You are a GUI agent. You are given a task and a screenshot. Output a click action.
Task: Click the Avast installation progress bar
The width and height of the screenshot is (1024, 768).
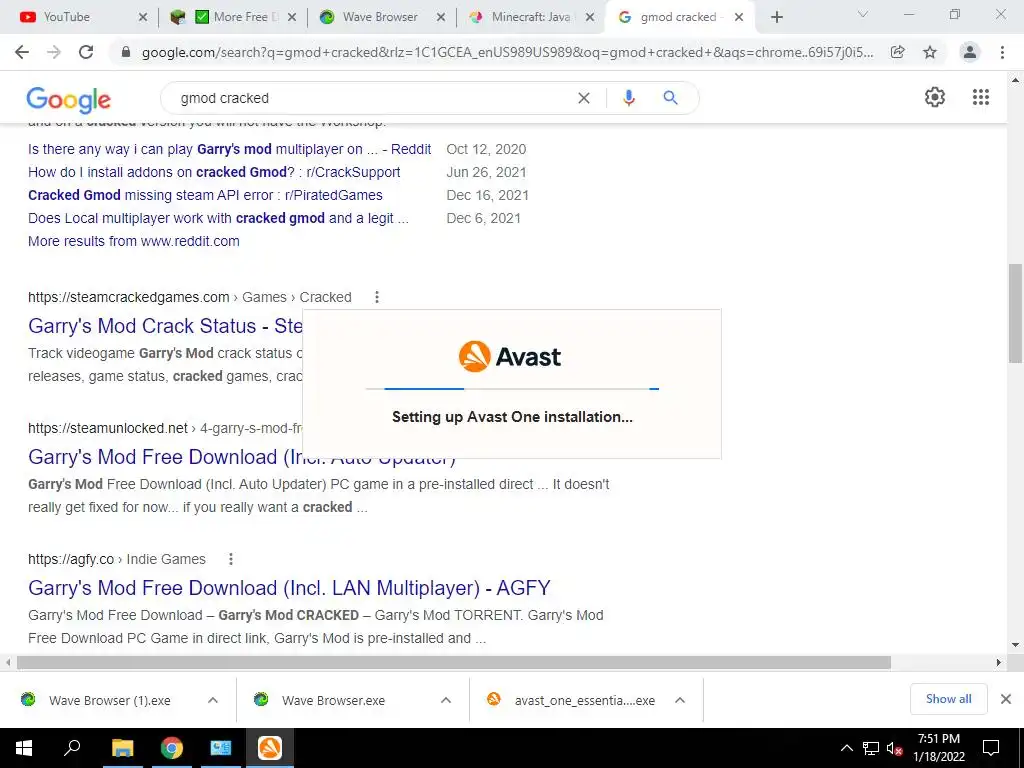pyautogui.click(x=512, y=389)
